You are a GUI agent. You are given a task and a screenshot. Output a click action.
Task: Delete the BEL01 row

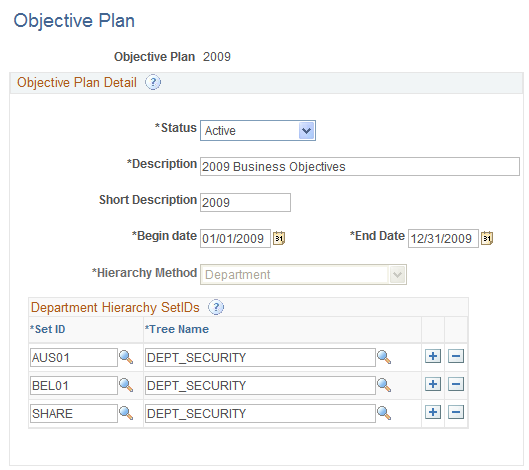coord(456,384)
